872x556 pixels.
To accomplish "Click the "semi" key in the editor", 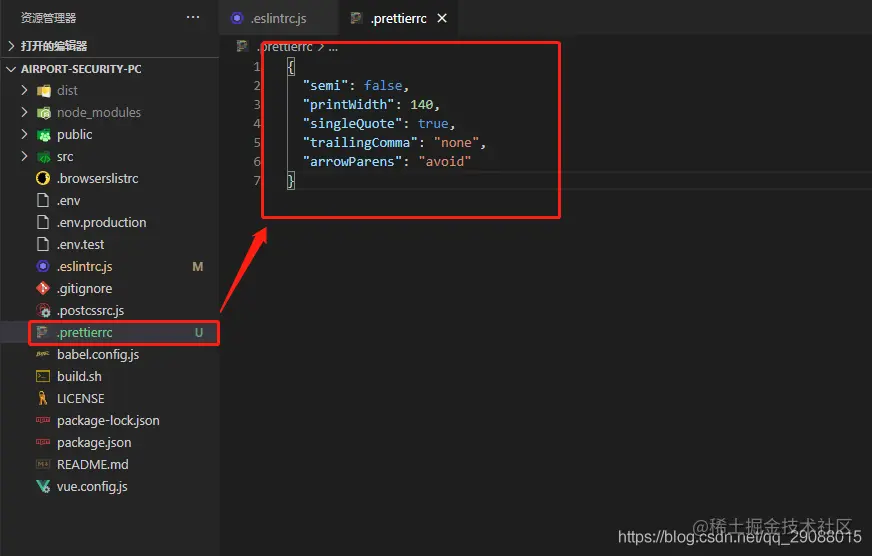I will (325, 86).
